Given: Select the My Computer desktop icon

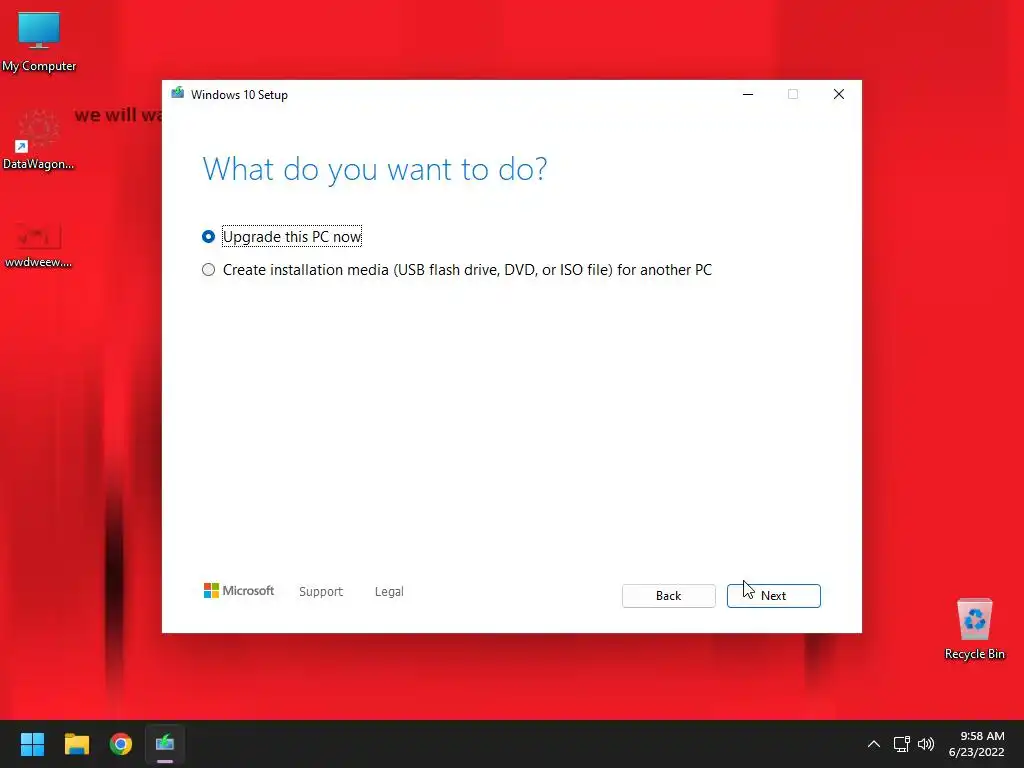Looking at the screenshot, I should pyautogui.click(x=39, y=42).
